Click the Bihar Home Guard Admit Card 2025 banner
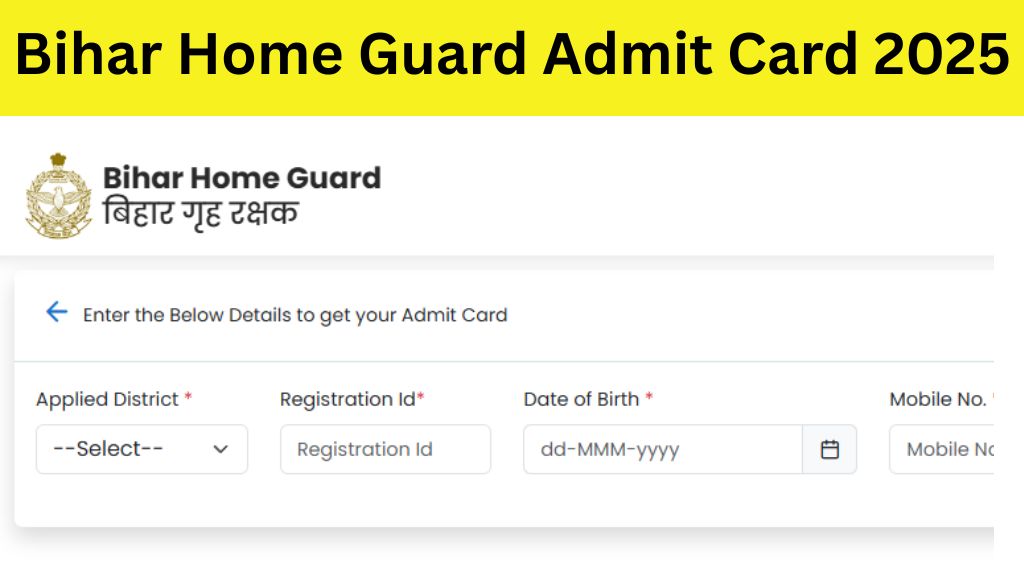 coord(512,55)
